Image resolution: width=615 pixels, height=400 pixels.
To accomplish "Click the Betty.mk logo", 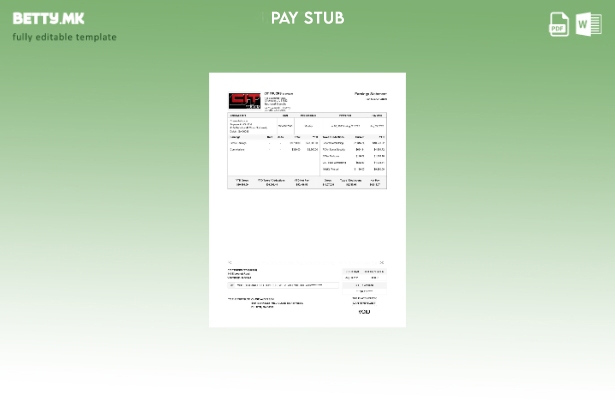I will click(x=48, y=18).
